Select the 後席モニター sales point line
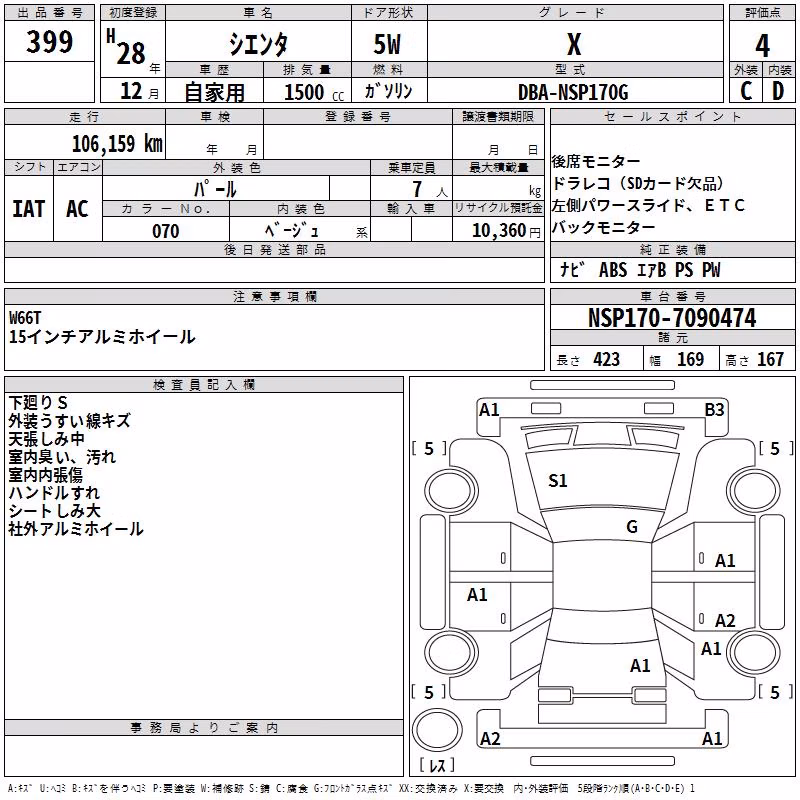This screenshot has width=800, height=800. (x=595, y=162)
